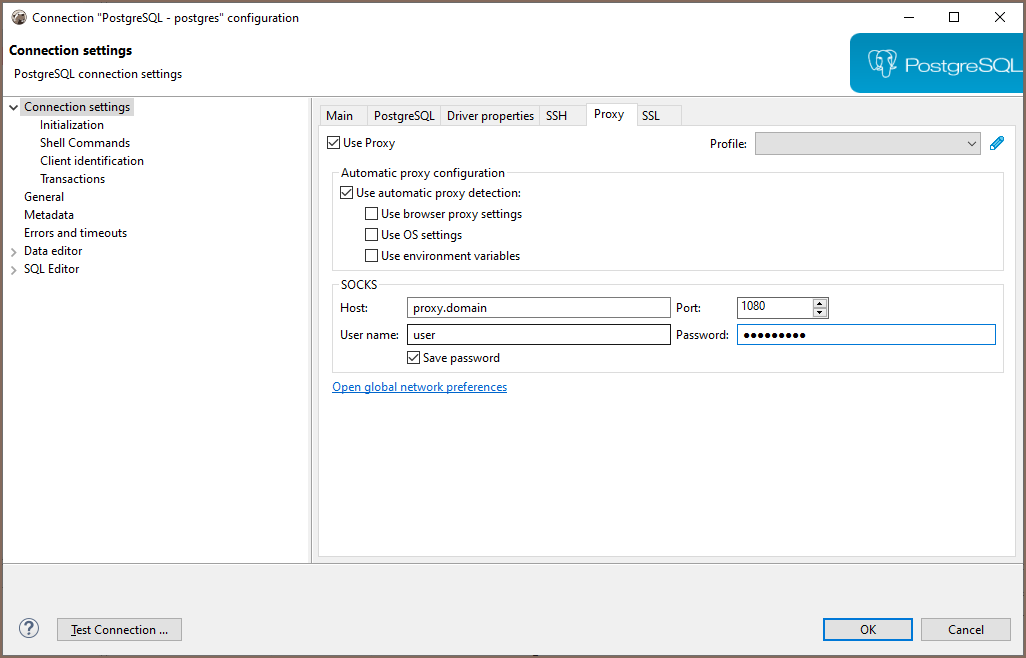Switch to the PostgreSQL tab
Viewport: 1026px width, 658px height.
click(404, 116)
